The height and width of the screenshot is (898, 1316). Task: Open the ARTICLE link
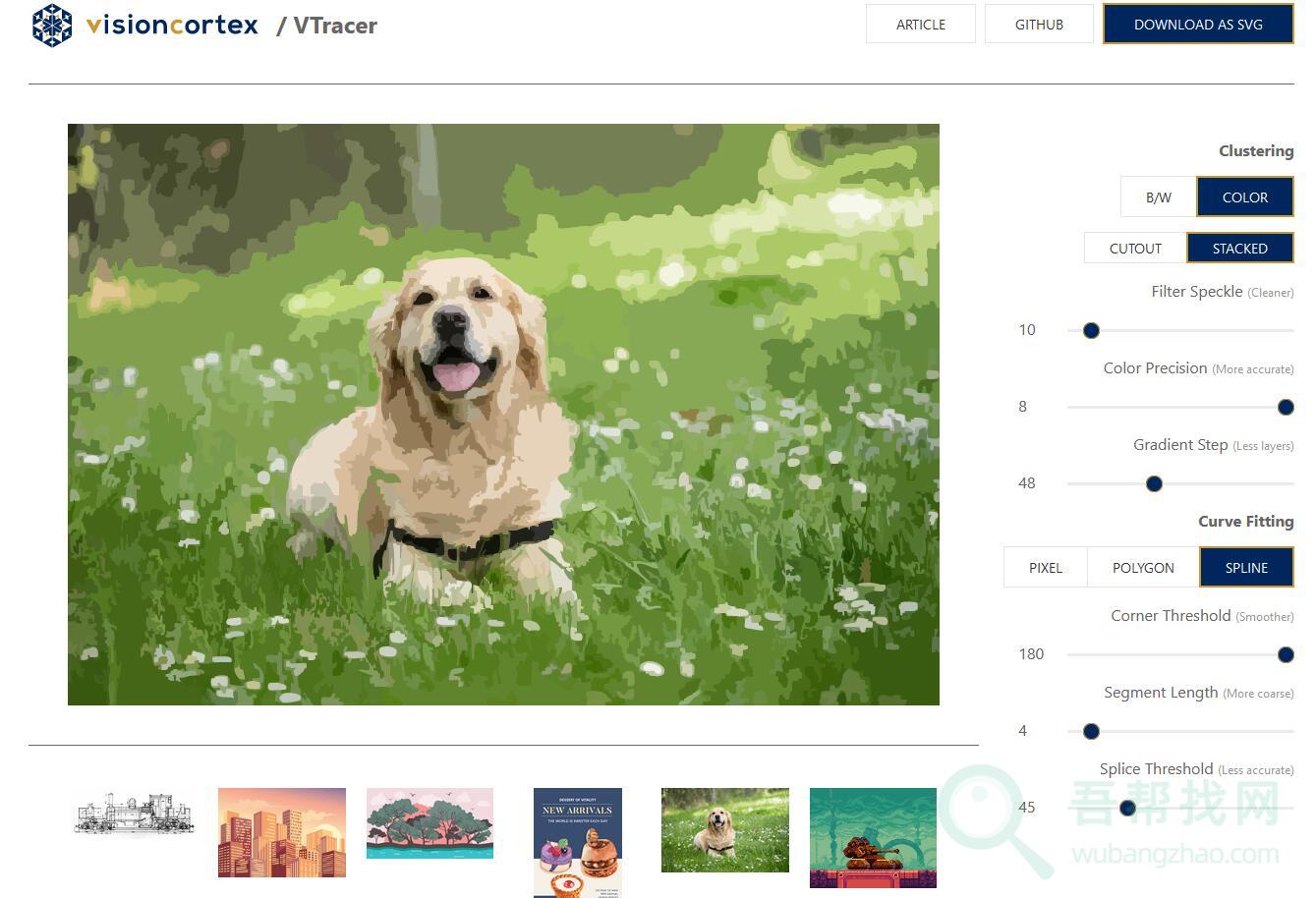[x=920, y=25]
